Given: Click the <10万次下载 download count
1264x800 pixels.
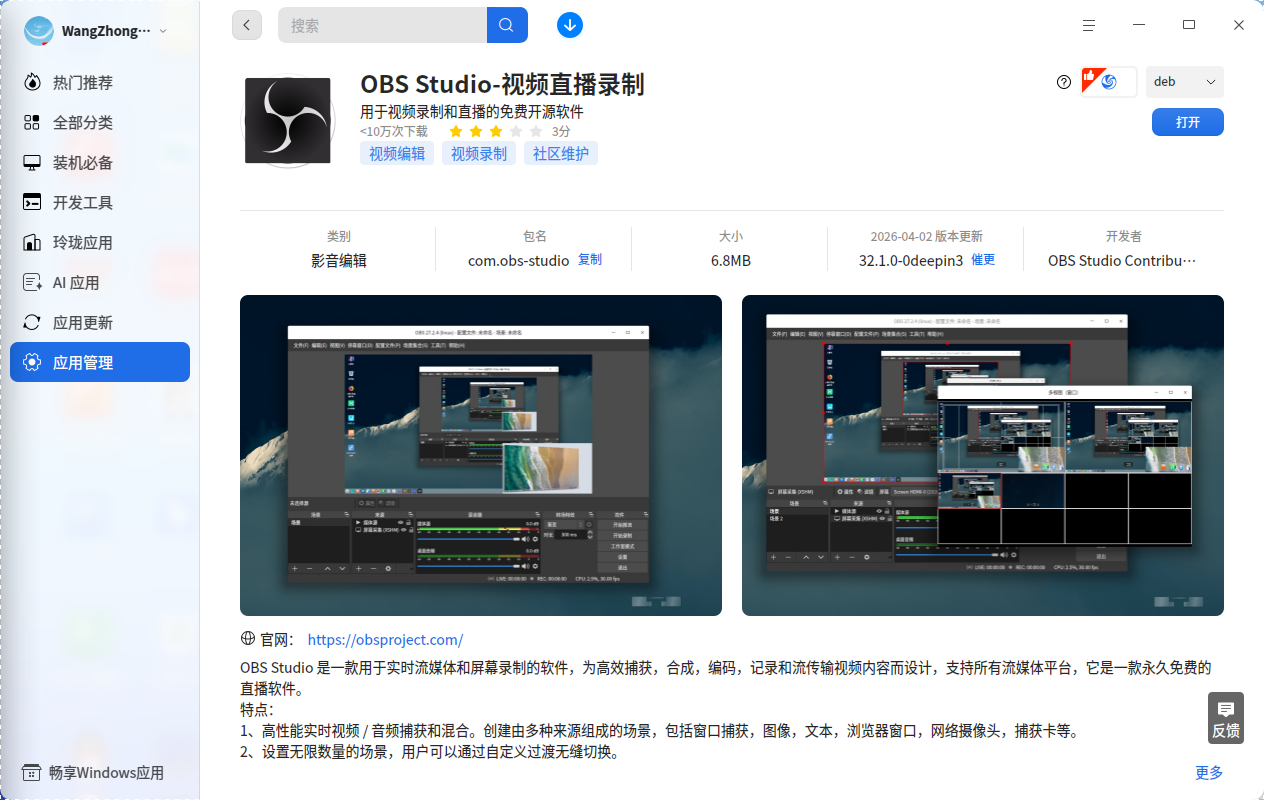Looking at the screenshot, I should tap(394, 131).
